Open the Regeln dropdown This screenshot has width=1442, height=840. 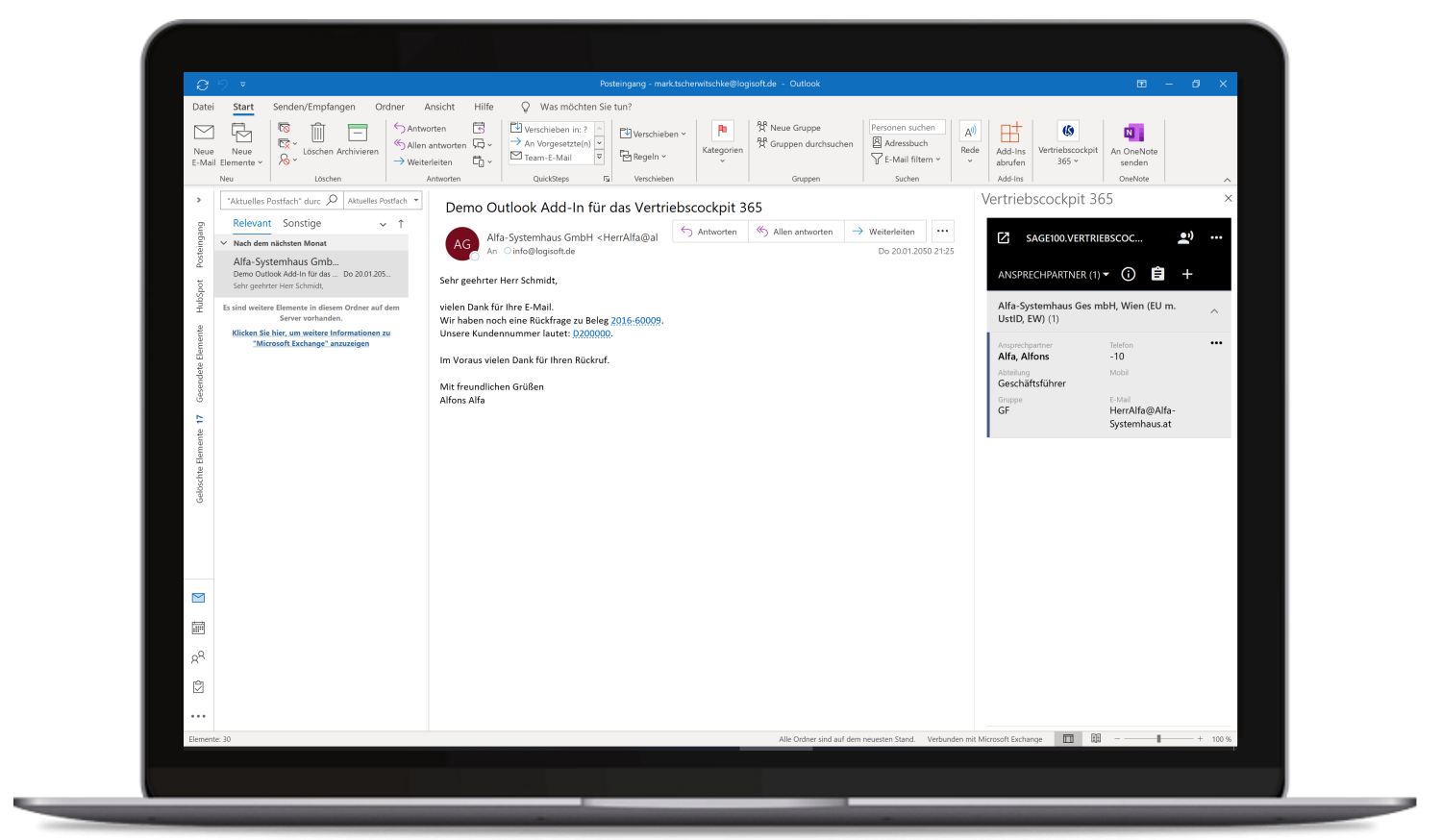click(x=643, y=156)
